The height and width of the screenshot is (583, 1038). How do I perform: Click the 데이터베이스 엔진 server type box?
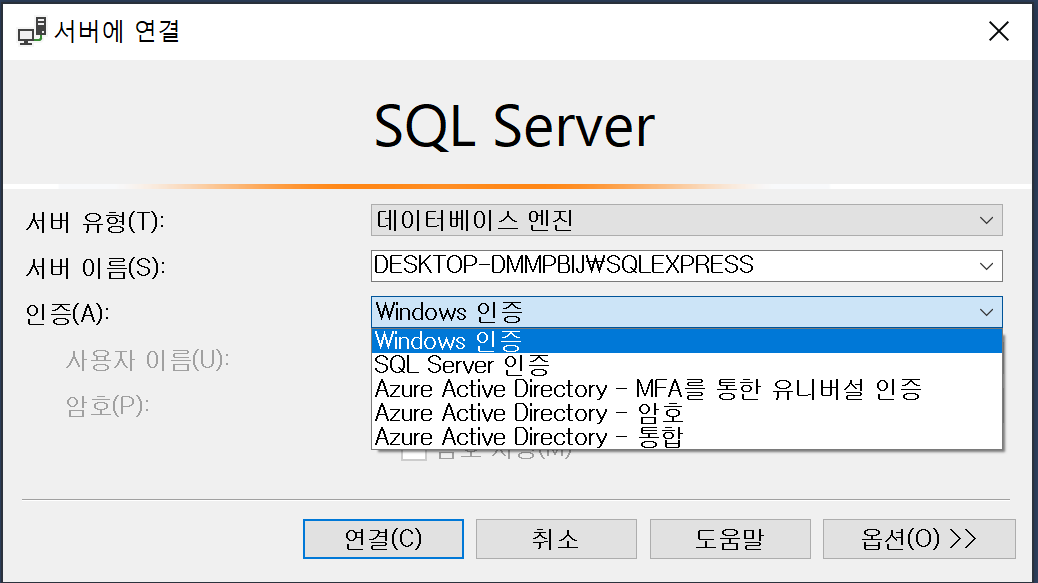(686, 220)
